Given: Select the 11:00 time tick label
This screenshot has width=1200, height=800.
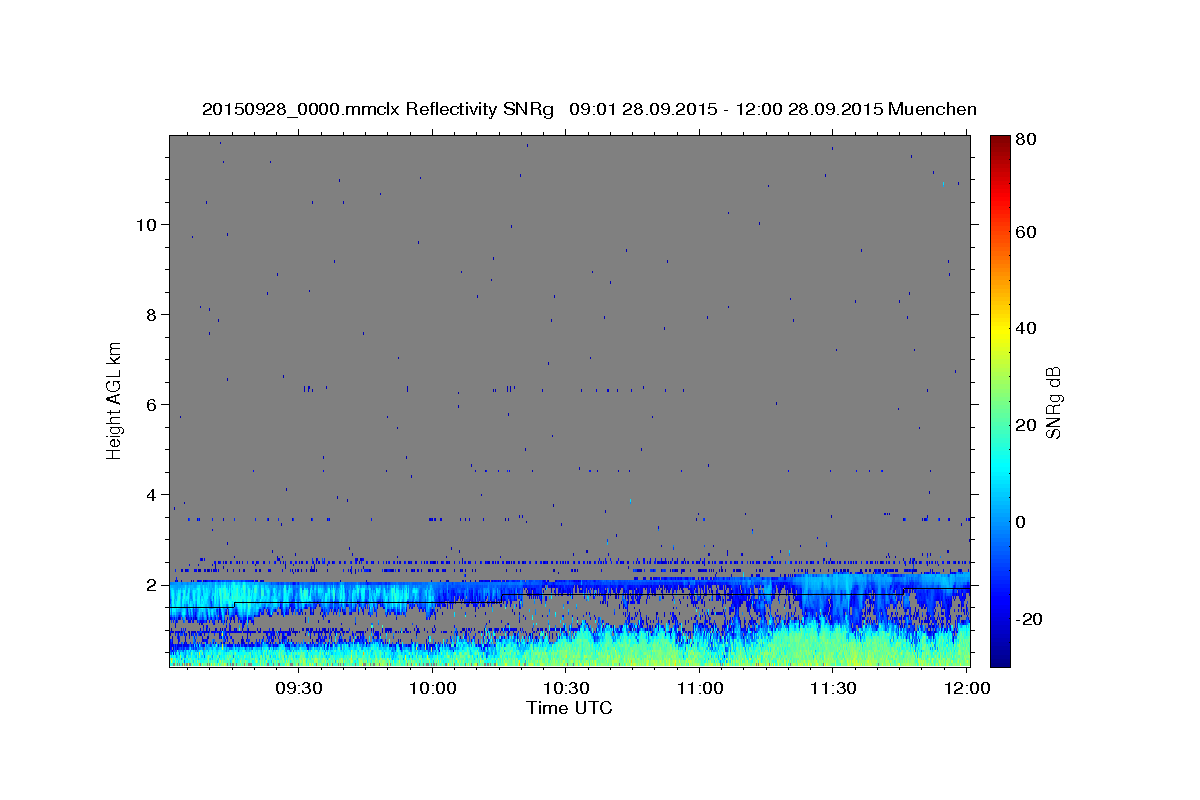Looking at the screenshot, I should pyautogui.click(x=700, y=688).
